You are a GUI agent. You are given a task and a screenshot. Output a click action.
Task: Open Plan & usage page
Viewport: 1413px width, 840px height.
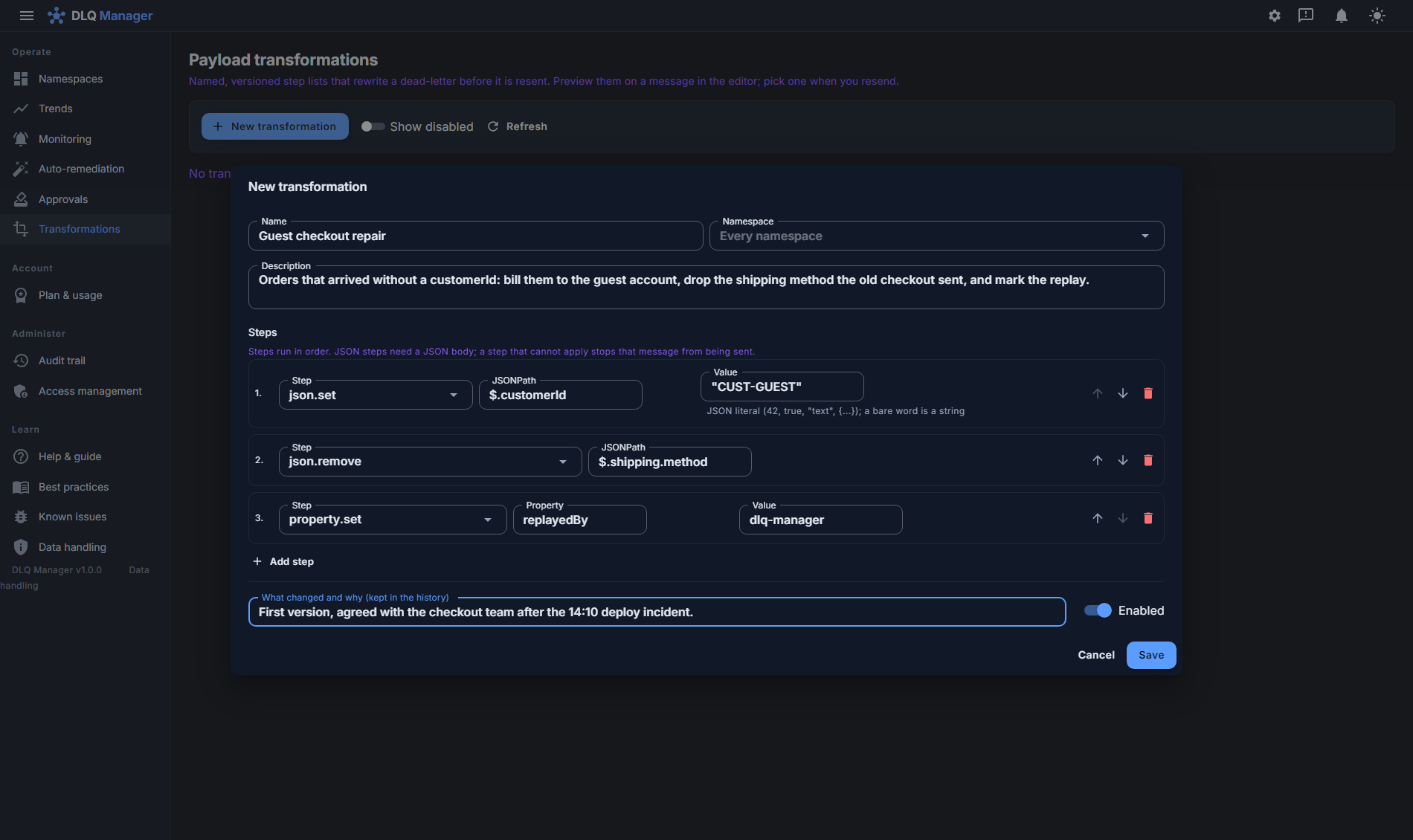click(85, 295)
